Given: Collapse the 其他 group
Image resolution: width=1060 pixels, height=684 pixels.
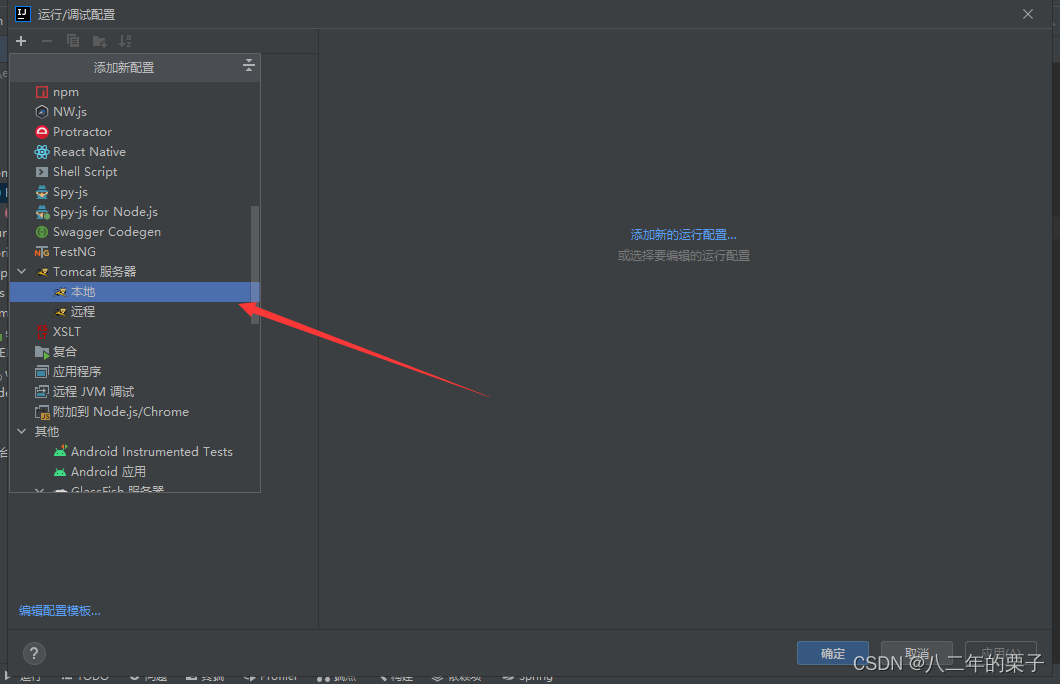Looking at the screenshot, I should (x=22, y=431).
